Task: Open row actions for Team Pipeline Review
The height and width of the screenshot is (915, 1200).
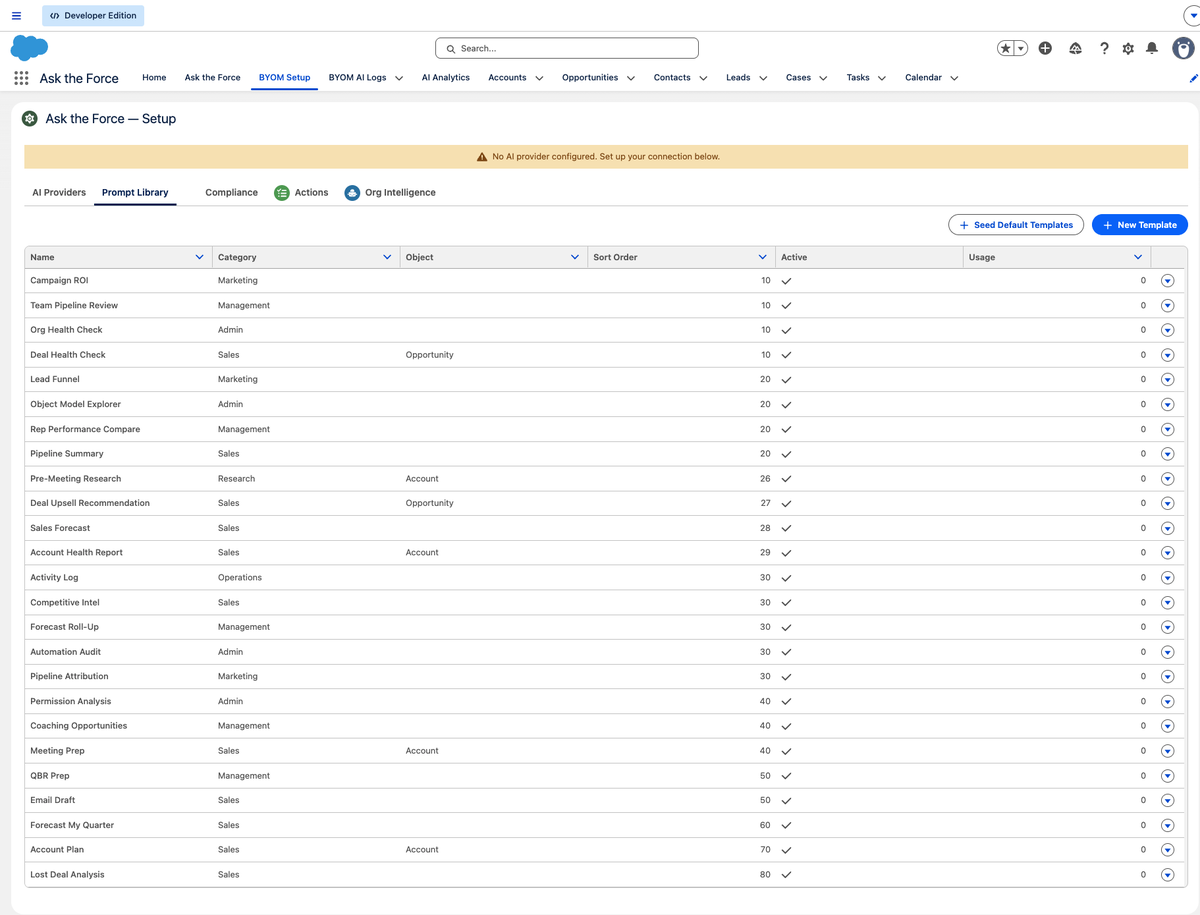Action: [1167, 305]
